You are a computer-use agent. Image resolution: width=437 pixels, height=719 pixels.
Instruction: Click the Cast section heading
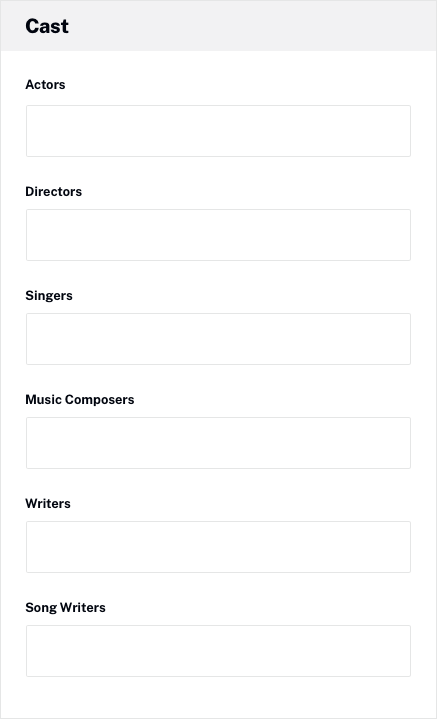point(47,26)
